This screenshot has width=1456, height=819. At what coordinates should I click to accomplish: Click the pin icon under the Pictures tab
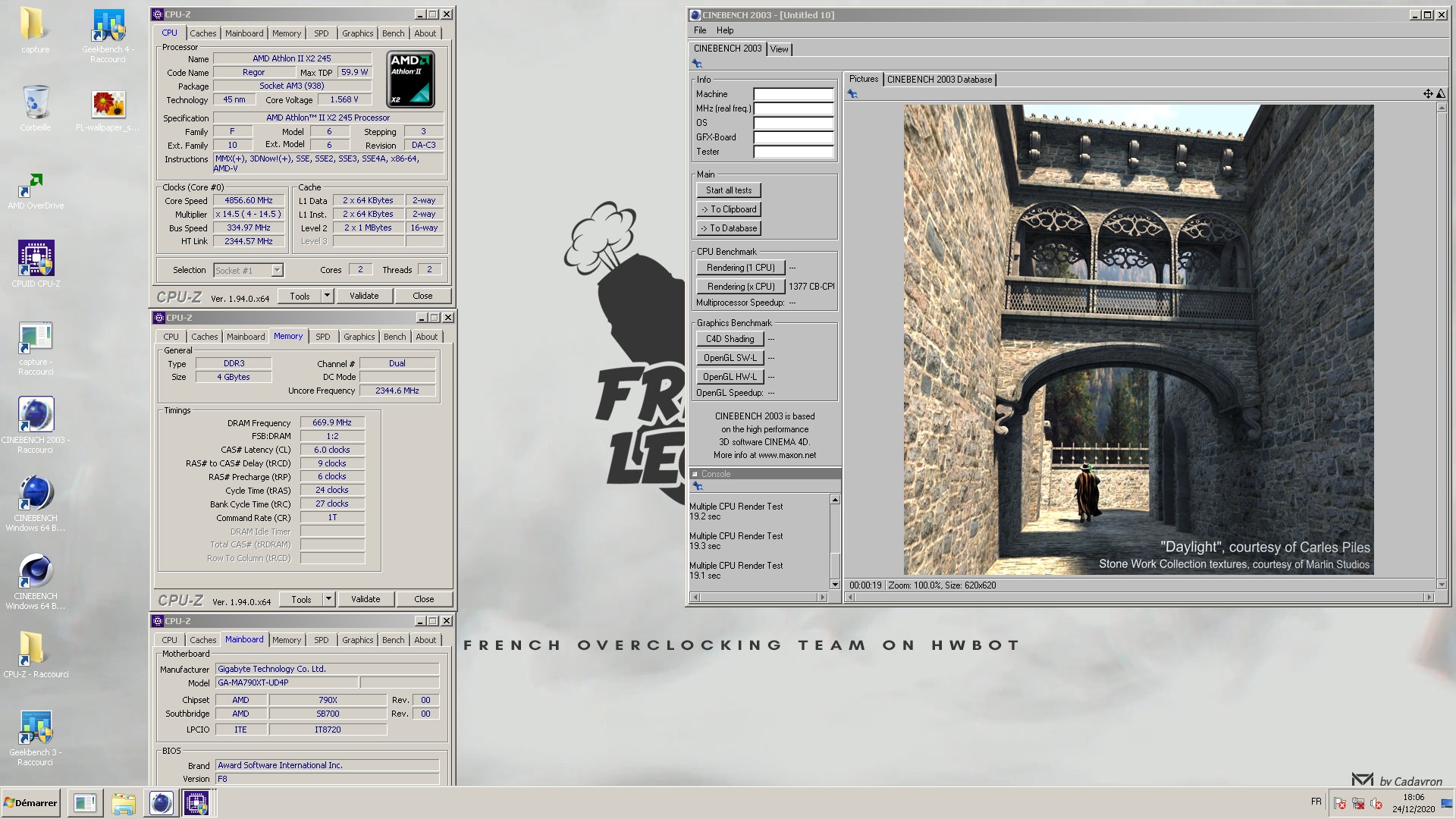click(852, 94)
